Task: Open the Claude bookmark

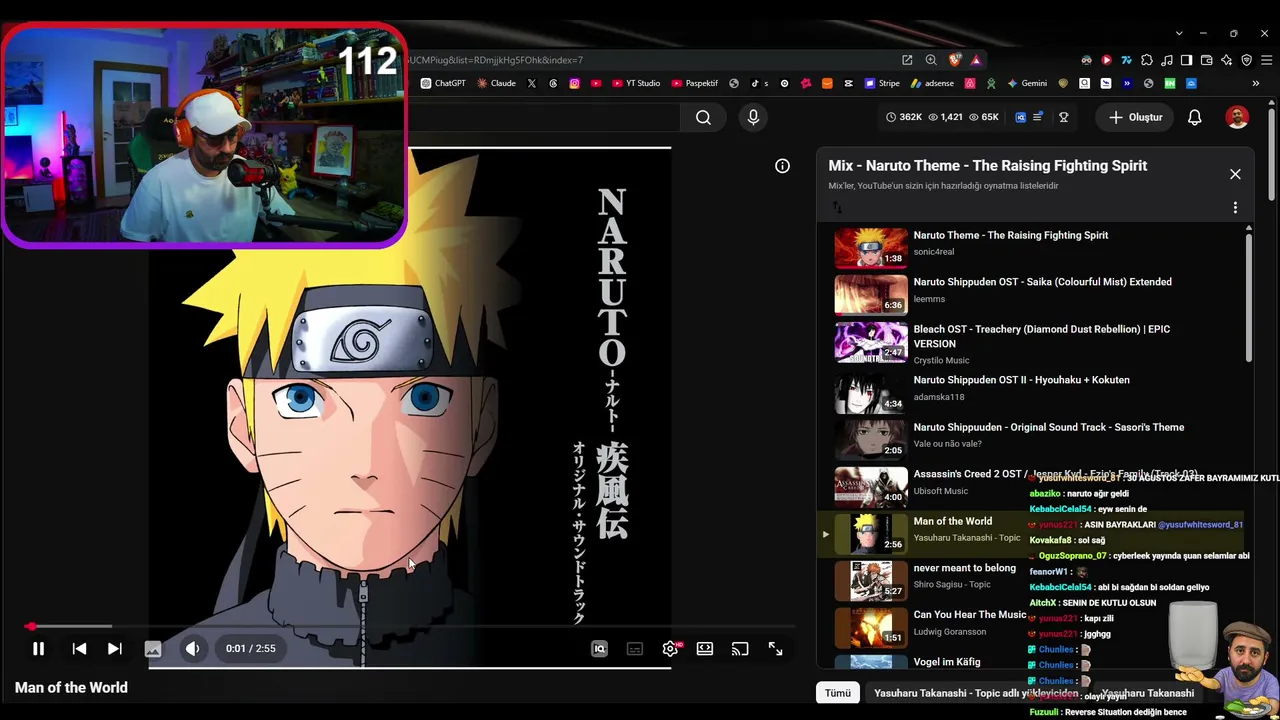Action: (x=496, y=83)
